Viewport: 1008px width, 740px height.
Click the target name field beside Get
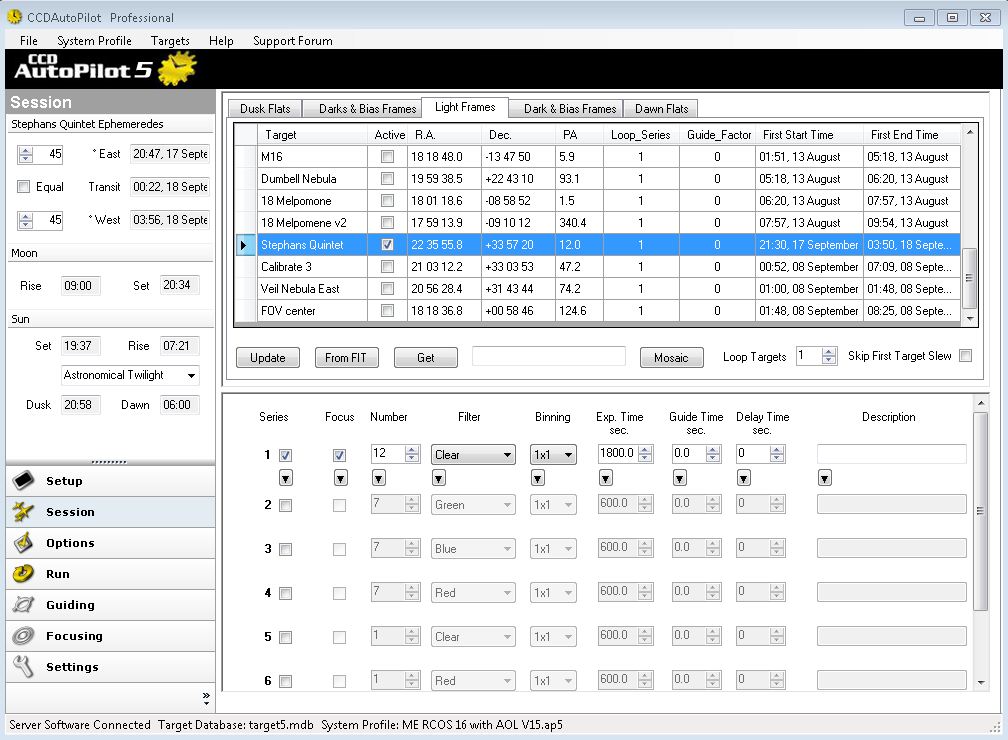[548, 356]
